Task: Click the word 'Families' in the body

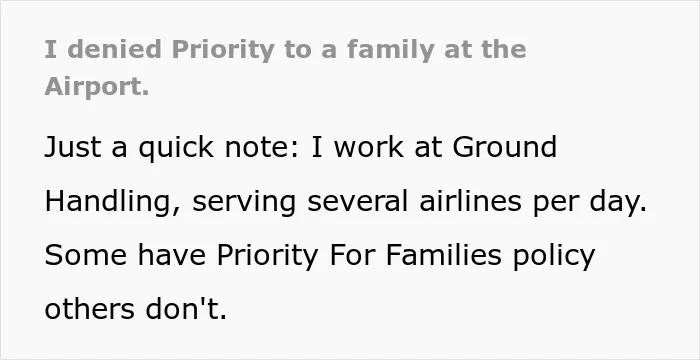Action: coord(443,255)
